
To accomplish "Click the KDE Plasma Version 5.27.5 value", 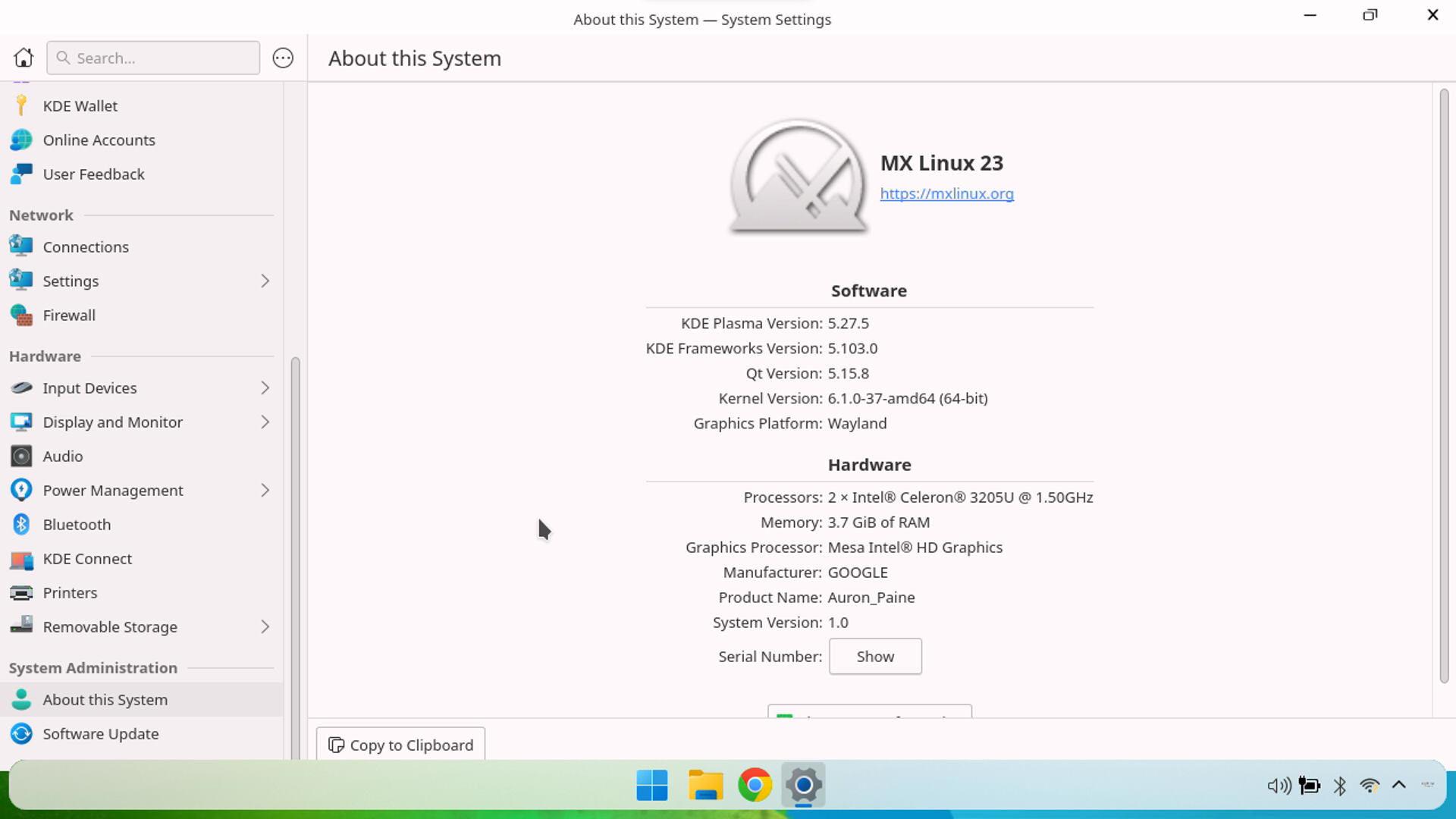I will [849, 323].
